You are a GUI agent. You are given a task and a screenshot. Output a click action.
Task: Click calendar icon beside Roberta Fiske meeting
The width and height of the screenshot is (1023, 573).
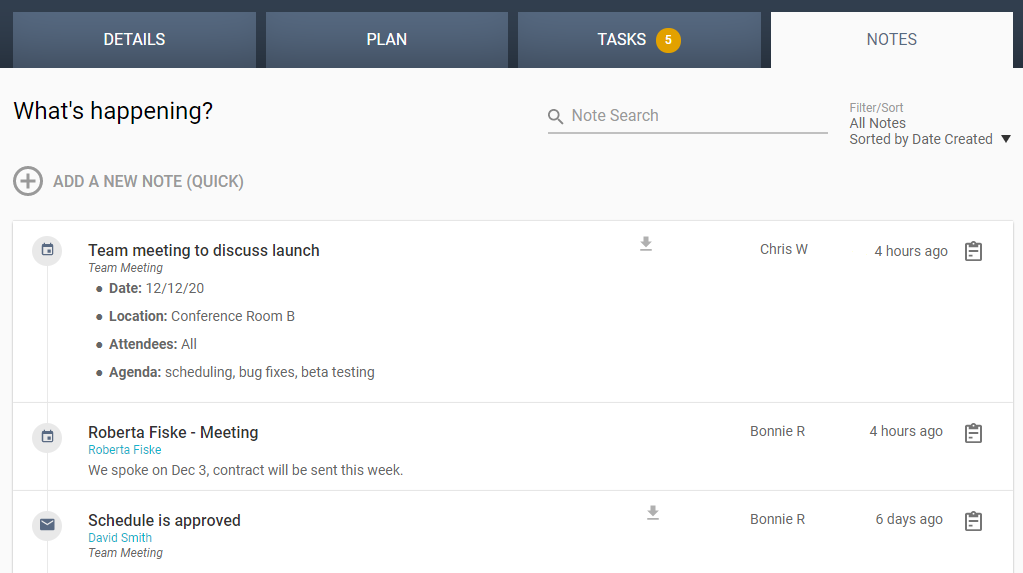pyautogui.click(x=47, y=437)
